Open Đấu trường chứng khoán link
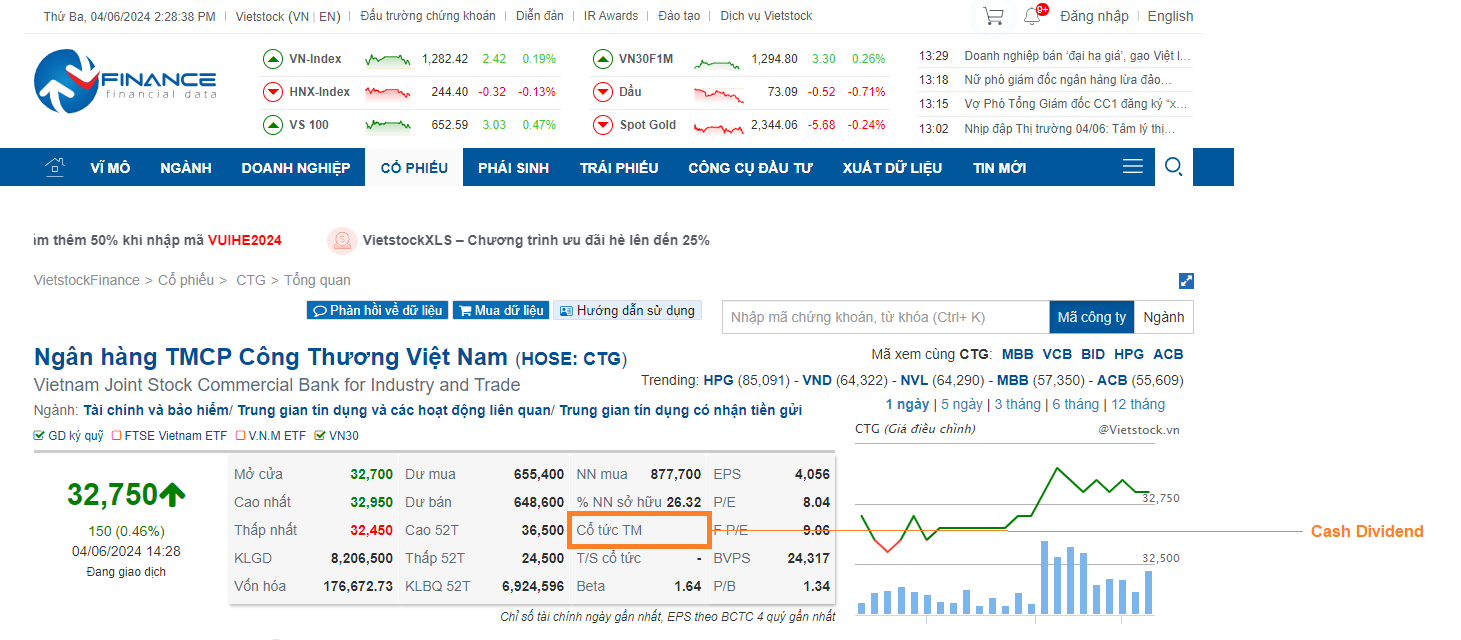The image size is (1461, 640). coord(429,16)
